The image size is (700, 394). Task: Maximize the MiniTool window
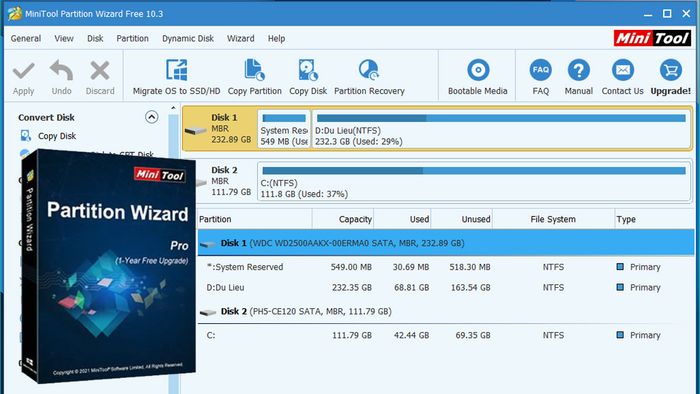coord(667,13)
